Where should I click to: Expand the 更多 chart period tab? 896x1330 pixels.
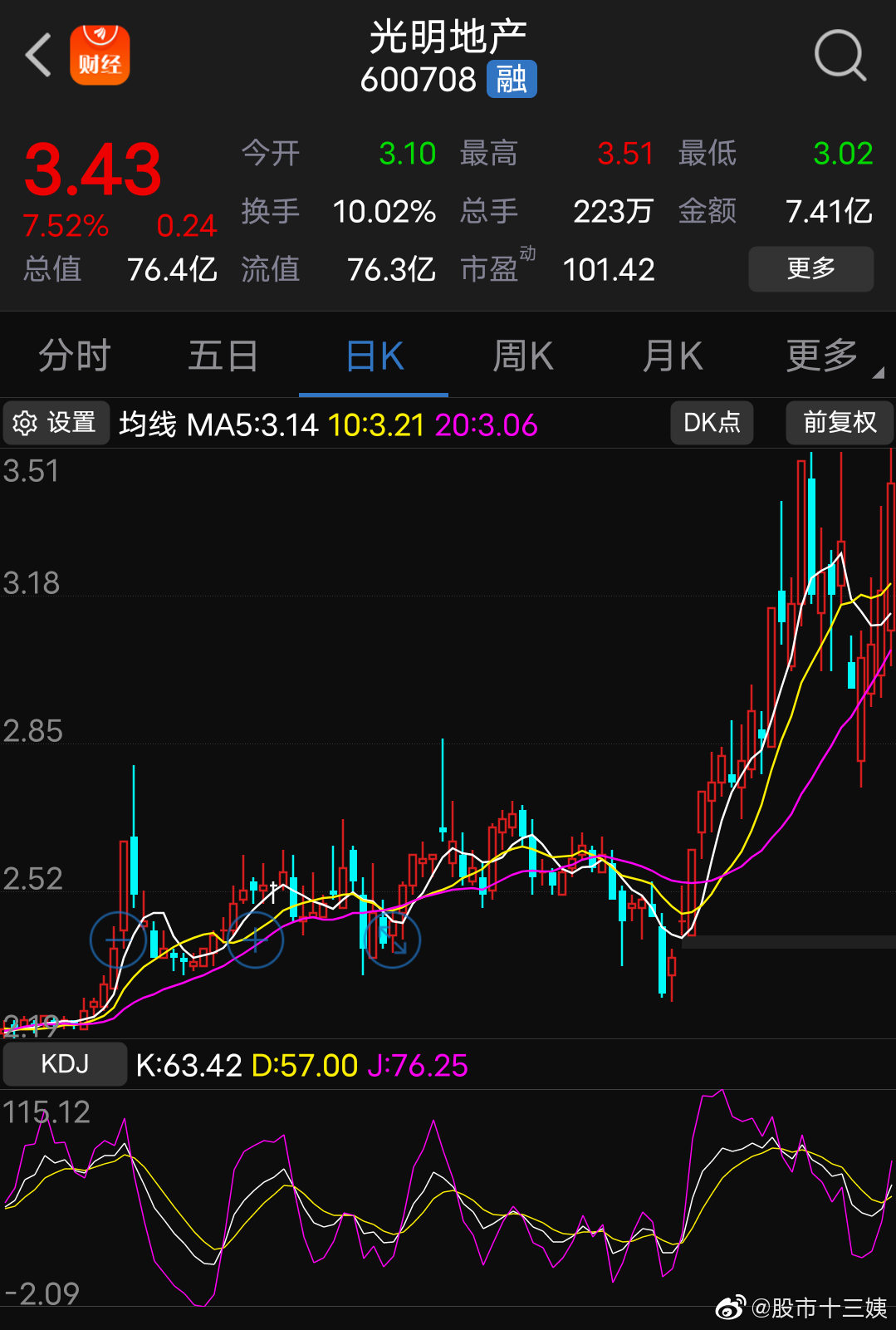coord(822,356)
